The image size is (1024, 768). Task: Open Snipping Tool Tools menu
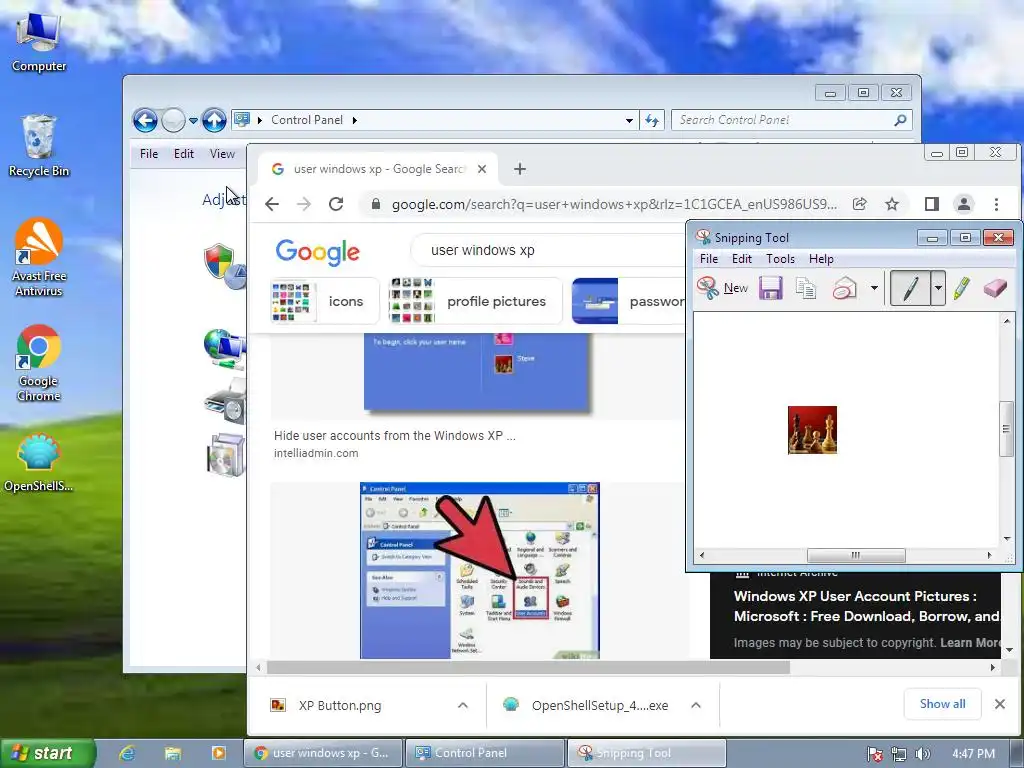(x=780, y=259)
